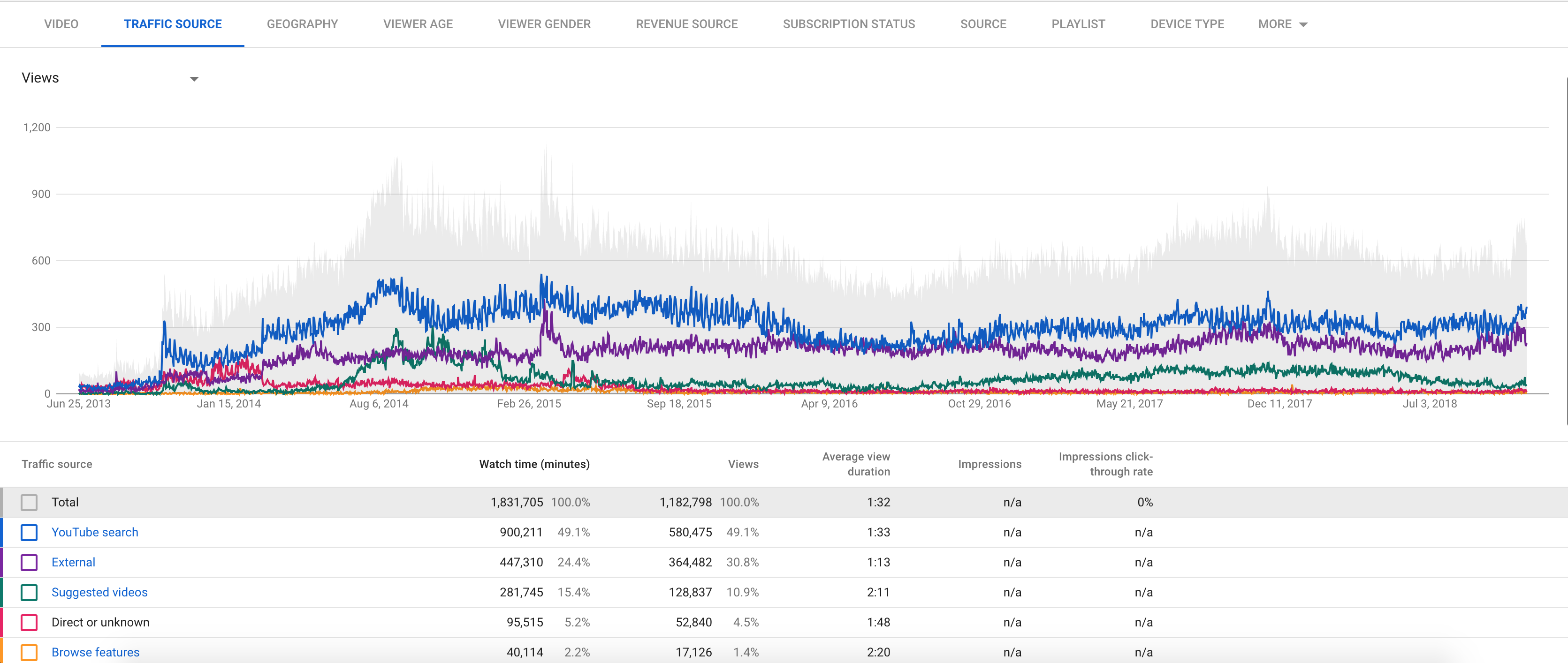The height and width of the screenshot is (663, 1568).
Task: Switch to the Viewer Age tab
Action: [418, 24]
